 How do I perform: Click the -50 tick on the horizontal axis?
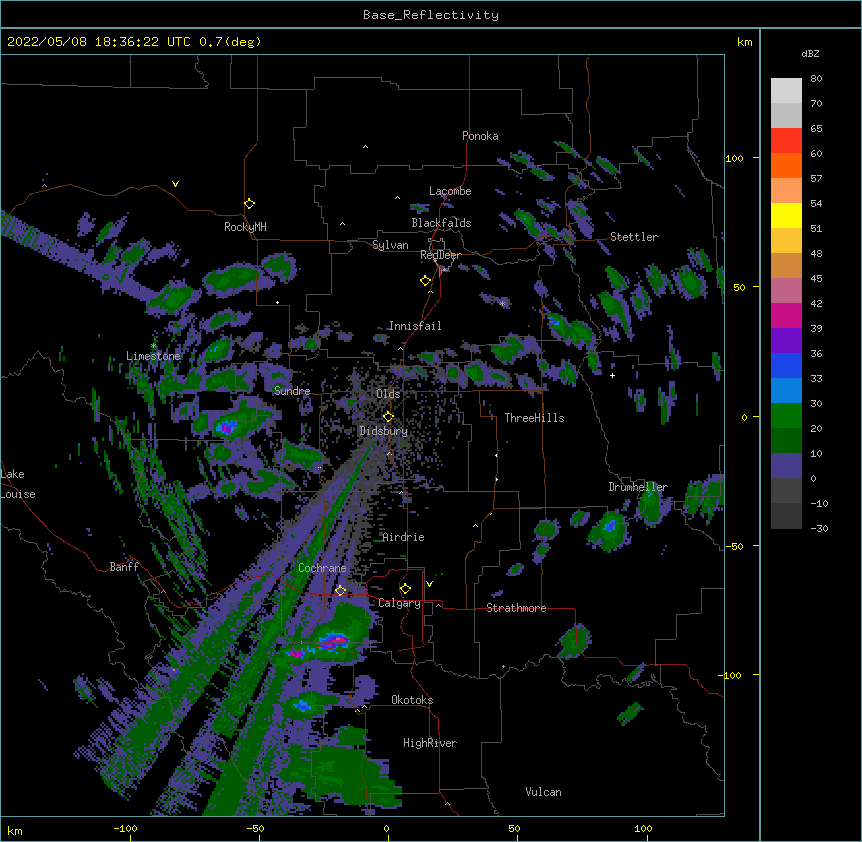click(x=254, y=828)
